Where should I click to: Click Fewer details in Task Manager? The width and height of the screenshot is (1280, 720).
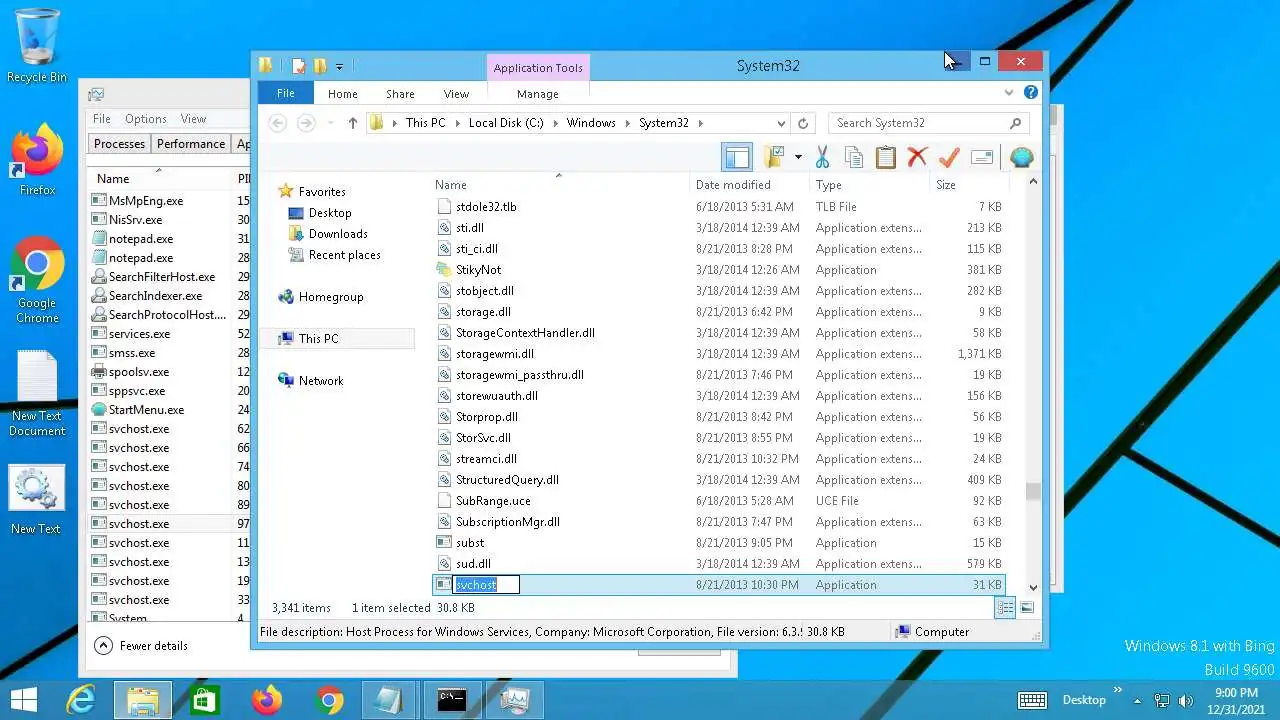click(x=141, y=646)
